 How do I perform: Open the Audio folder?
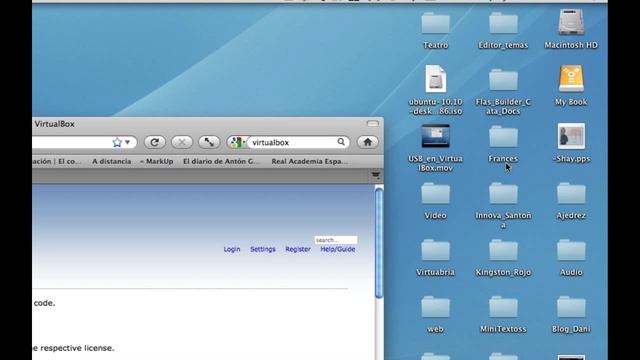pyautogui.click(x=571, y=250)
